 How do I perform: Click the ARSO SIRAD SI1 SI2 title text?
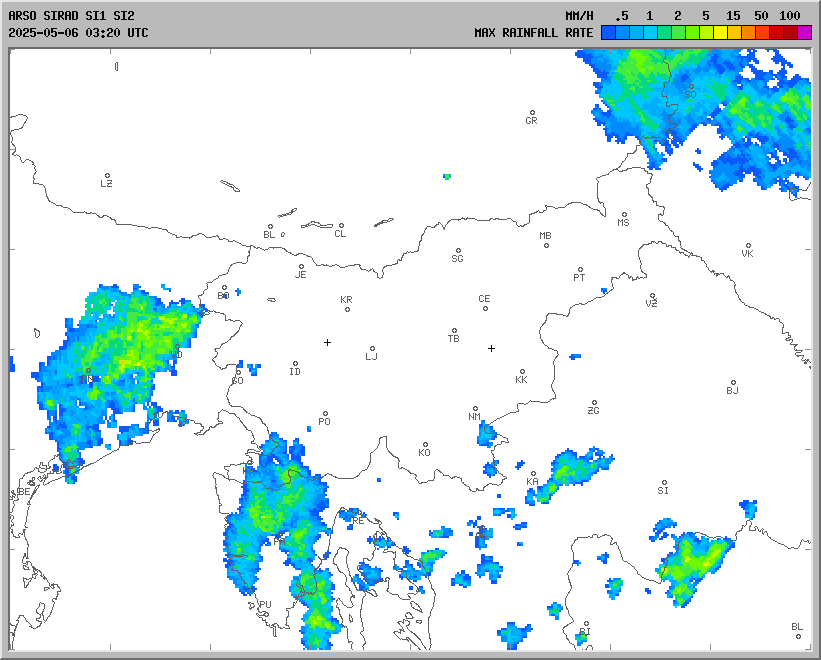coord(71,16)
